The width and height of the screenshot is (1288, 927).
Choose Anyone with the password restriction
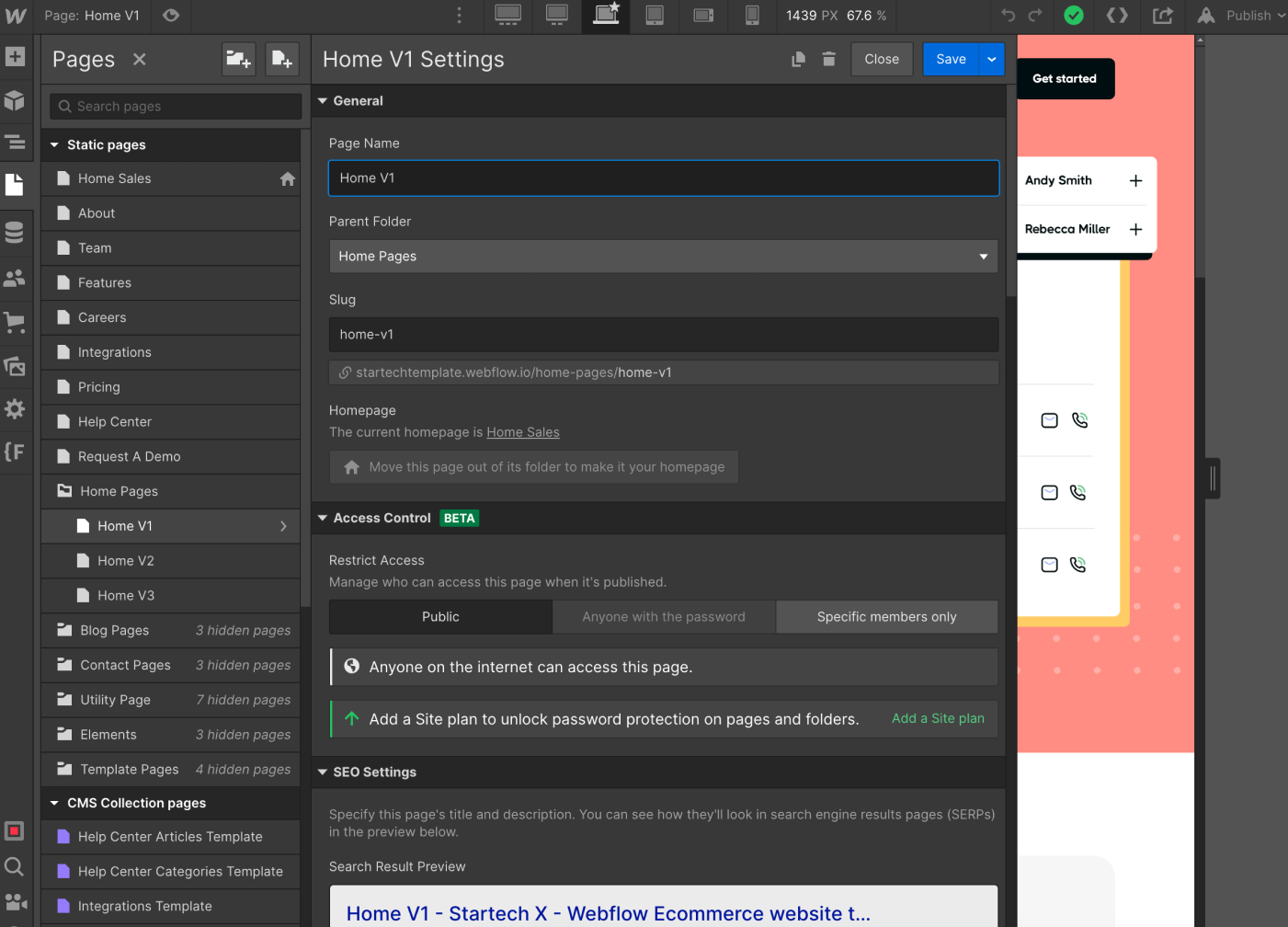pyautogui.click(x=664, y=616)
